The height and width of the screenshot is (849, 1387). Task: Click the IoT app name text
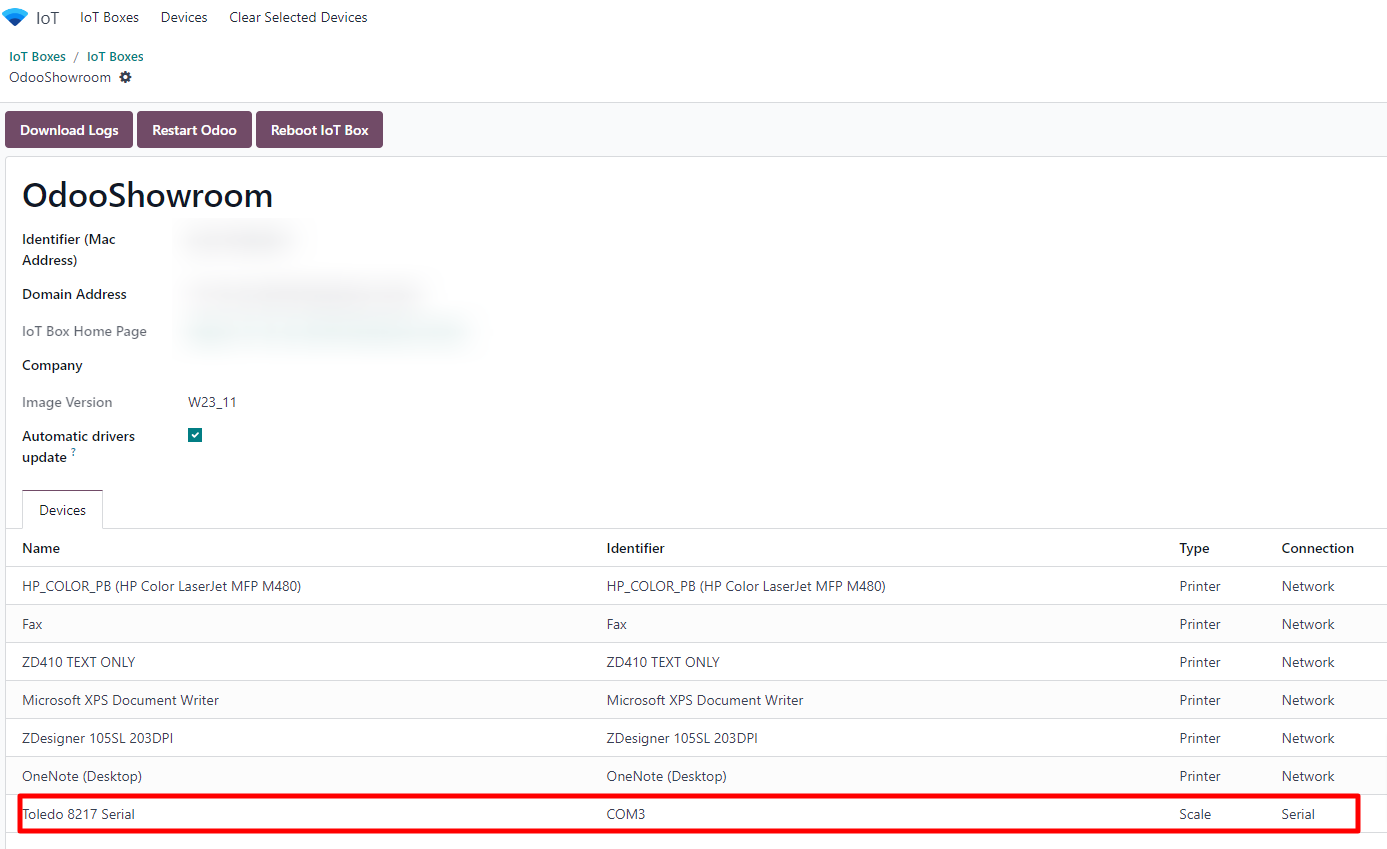click(47, 18)
